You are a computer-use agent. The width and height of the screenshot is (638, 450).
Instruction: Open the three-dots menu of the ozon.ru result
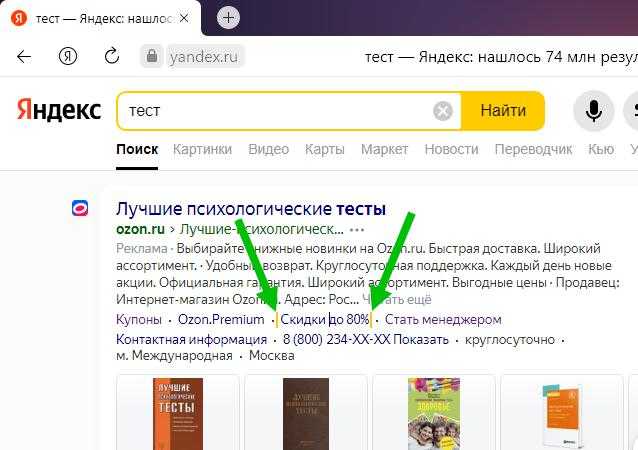357,230
